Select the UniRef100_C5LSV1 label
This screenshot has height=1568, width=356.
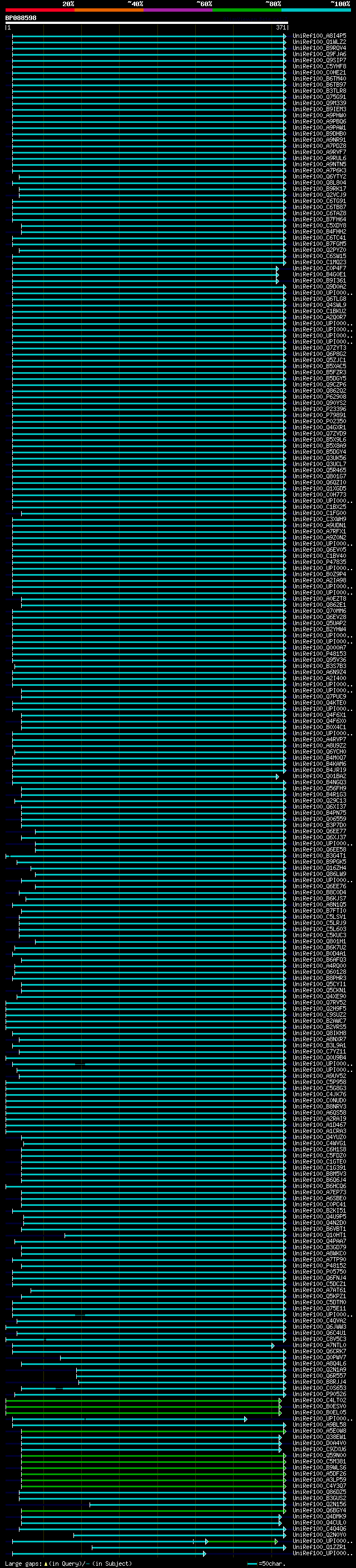[319, 917]
